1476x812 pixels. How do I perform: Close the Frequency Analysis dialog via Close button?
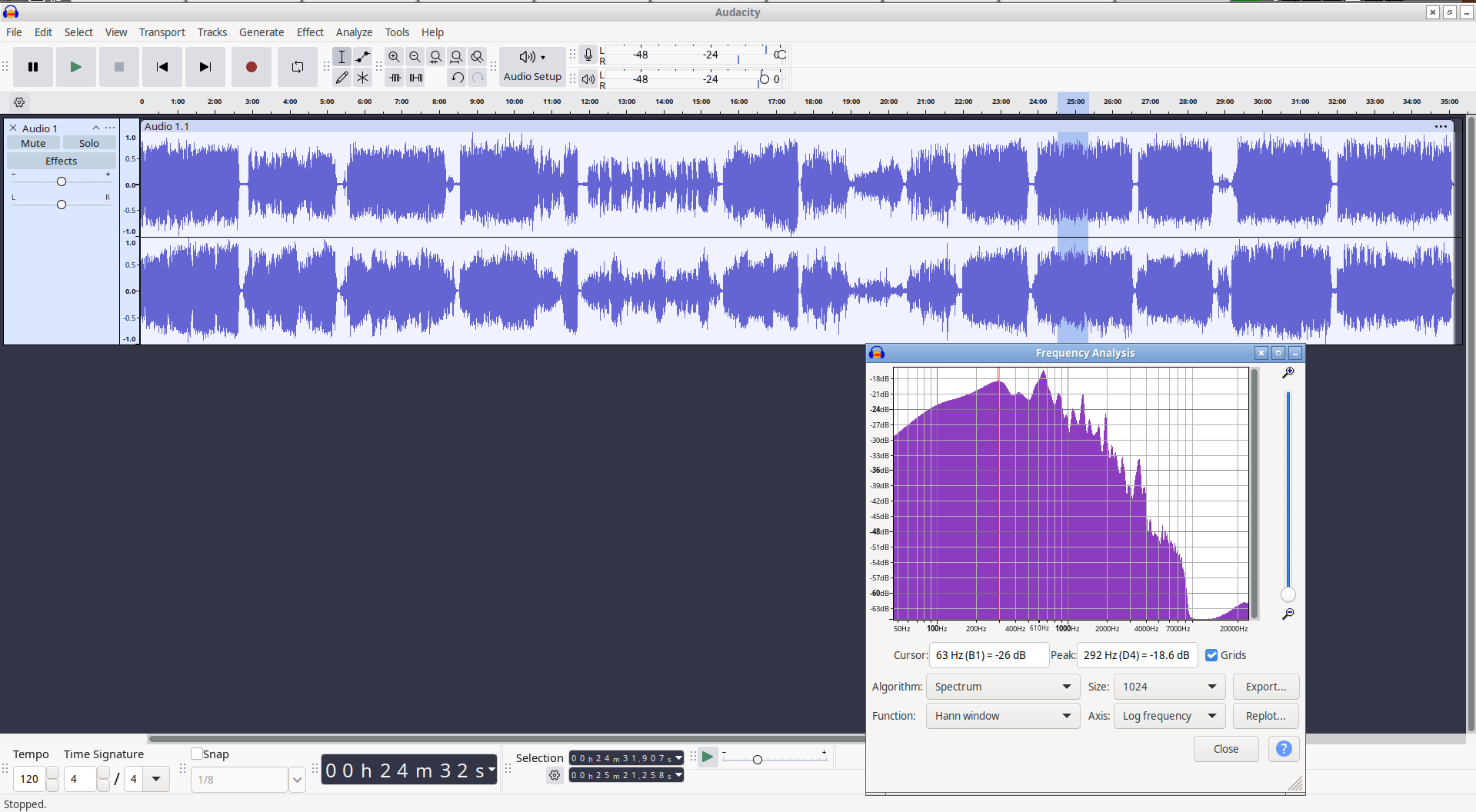(1226, 749)
